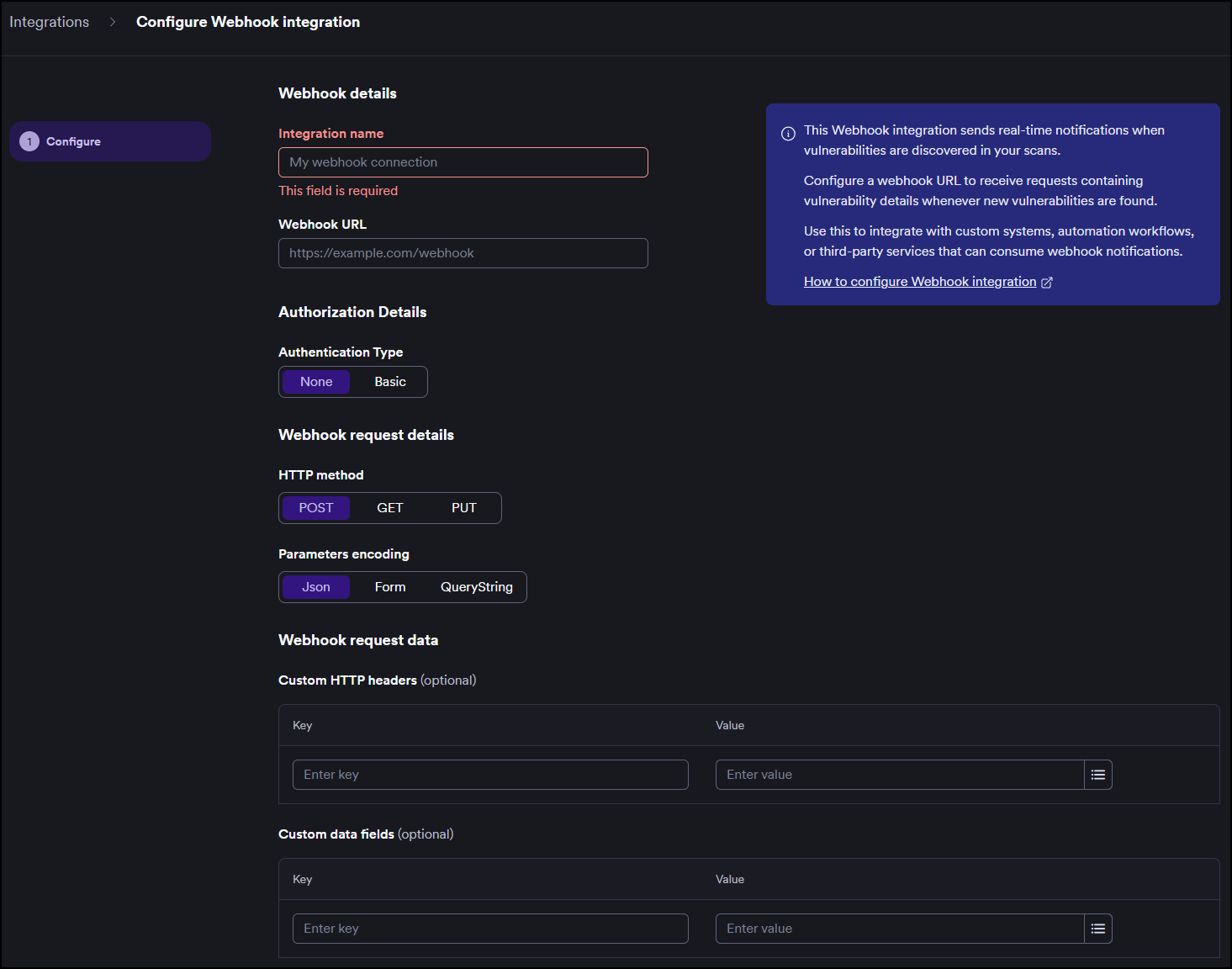Click the Webhook URL input field
The width and height of the screenshot is (1232, 969).
[x=463, y=252]
